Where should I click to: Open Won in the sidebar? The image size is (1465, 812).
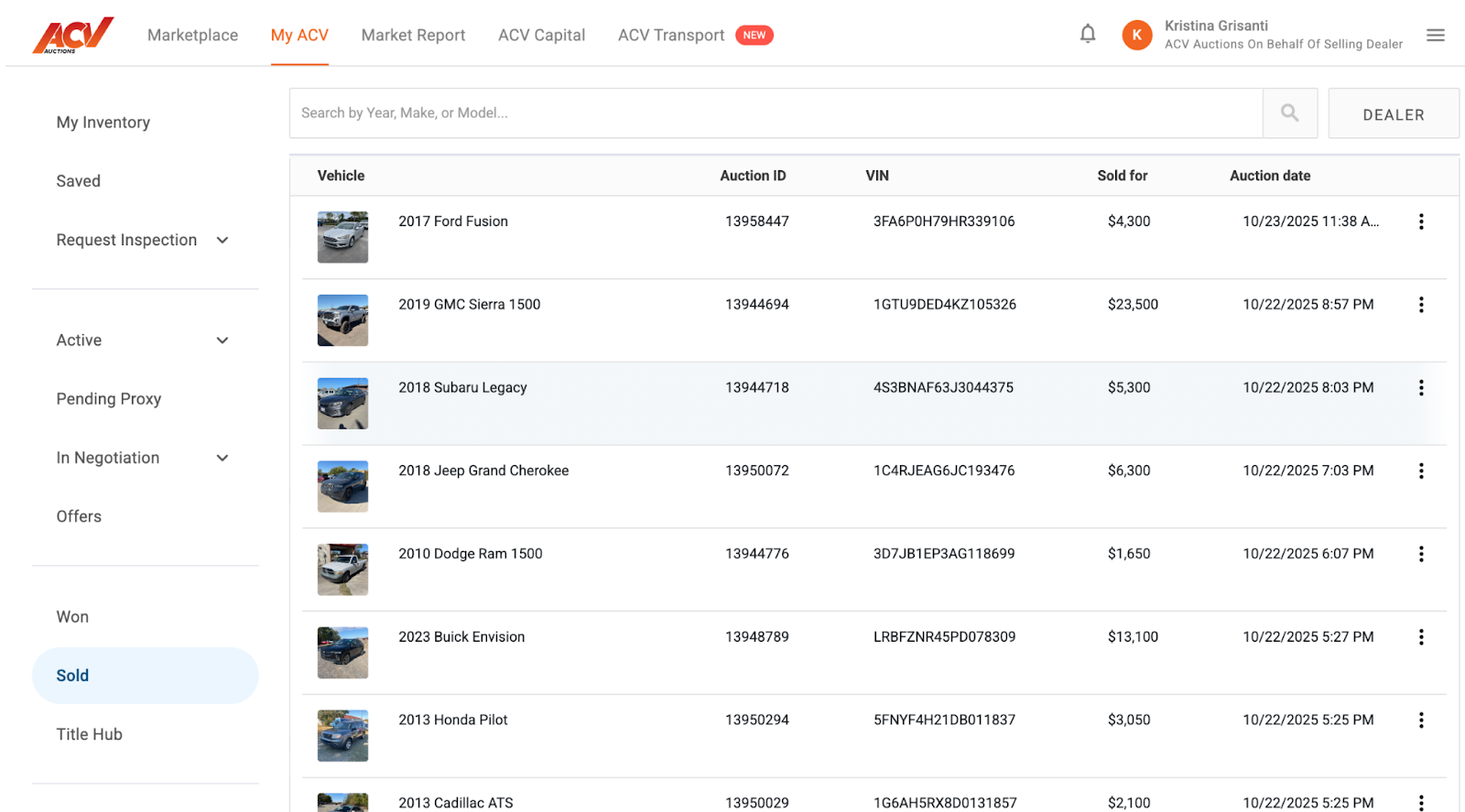(72, 617)
